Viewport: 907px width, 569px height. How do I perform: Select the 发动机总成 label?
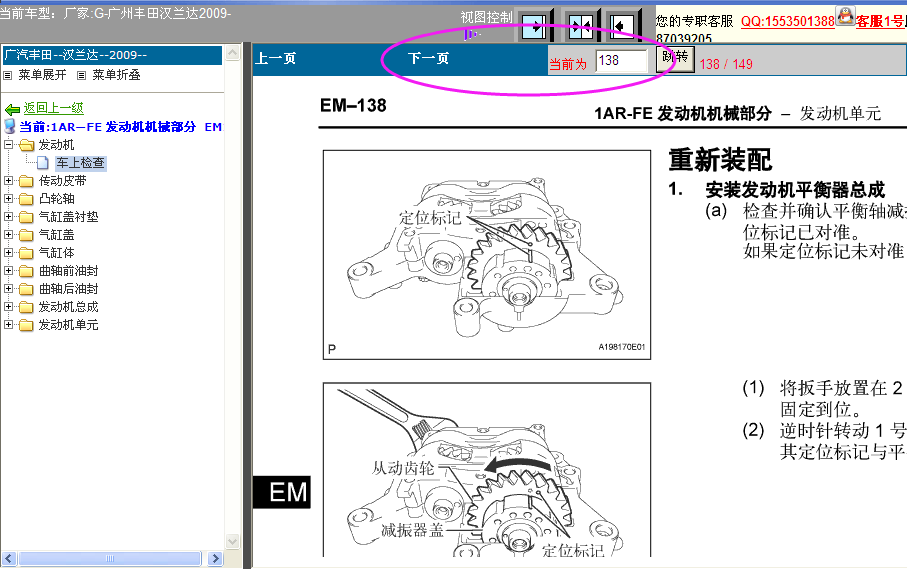[68, 306]
